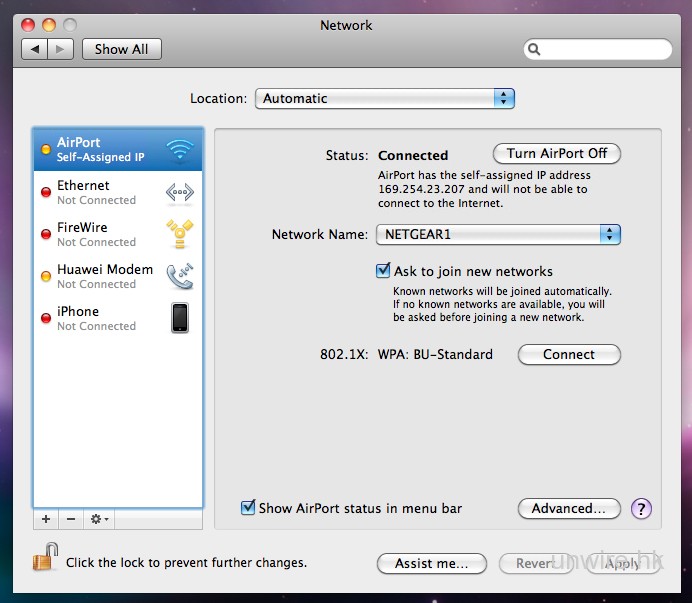Image resolution: width=692 pixels, height=603 pixels.
Task: Click the 802.1X Connect button
Action: pyautogui.click(x=568, y=354)
